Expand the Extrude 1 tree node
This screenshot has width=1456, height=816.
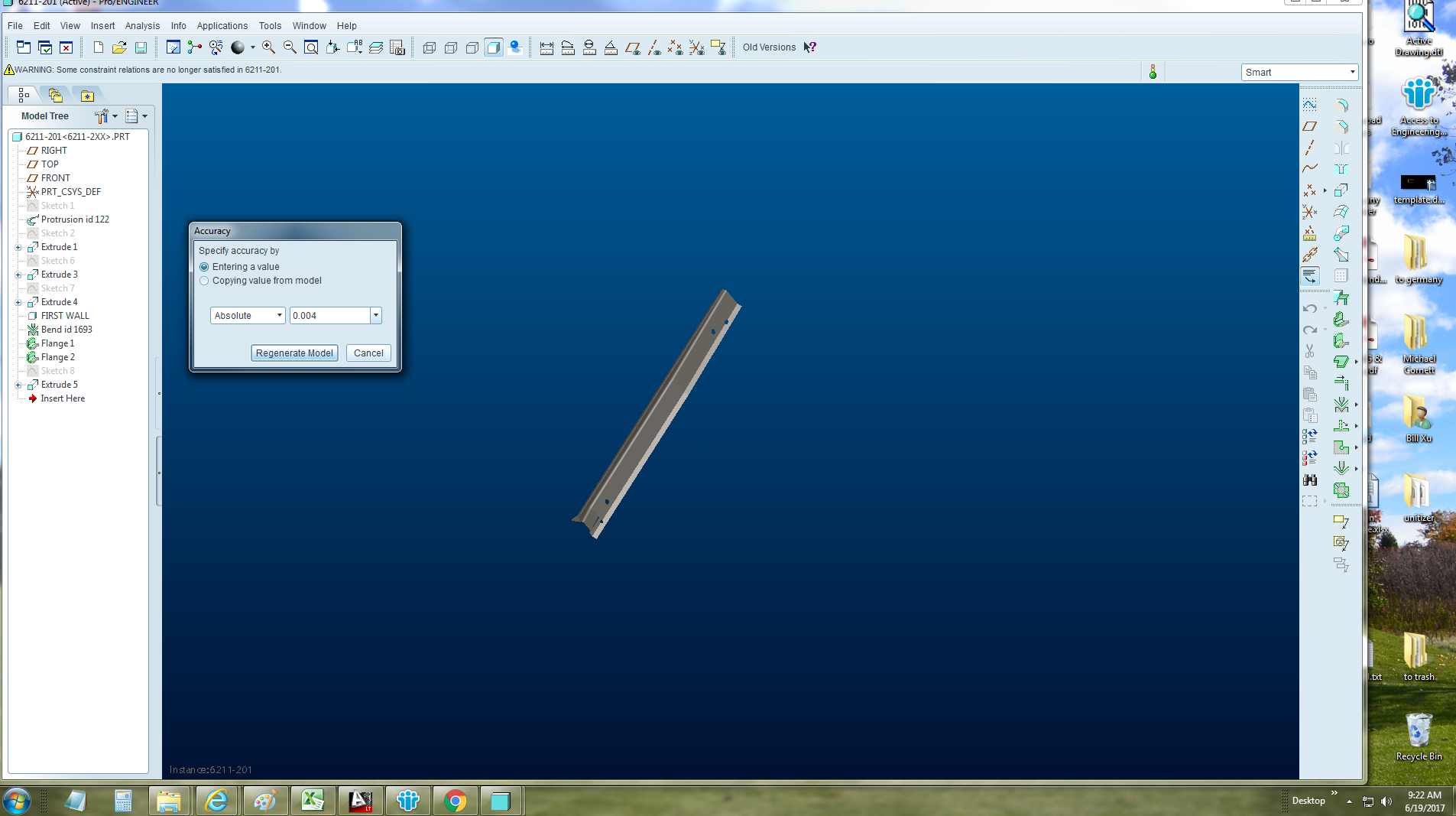[18, 247]
